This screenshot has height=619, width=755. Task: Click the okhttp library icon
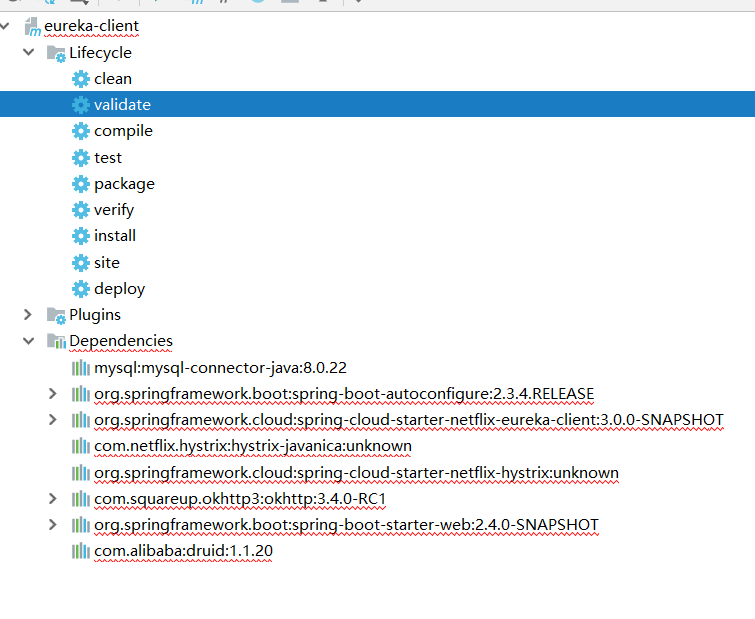coord(80,499)
